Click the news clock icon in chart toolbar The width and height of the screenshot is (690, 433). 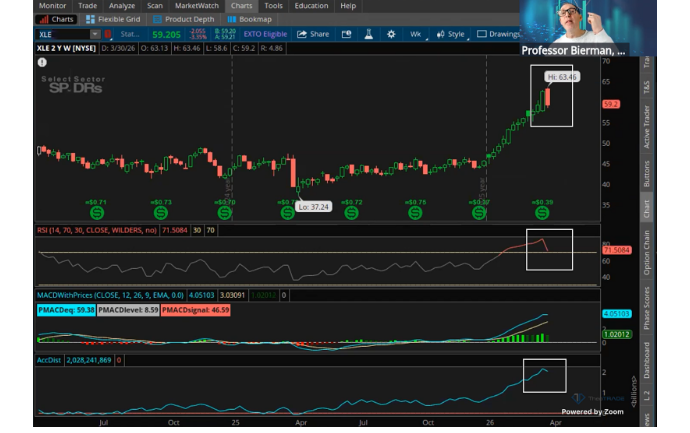346,34
